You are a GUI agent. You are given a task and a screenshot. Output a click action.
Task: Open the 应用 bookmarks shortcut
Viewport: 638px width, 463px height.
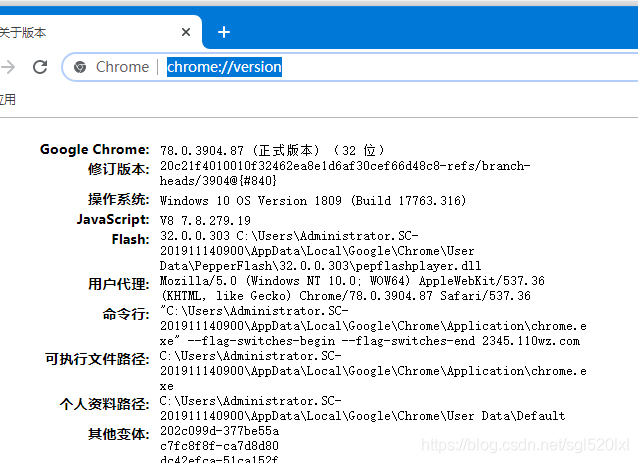click(x=7, y=99)
